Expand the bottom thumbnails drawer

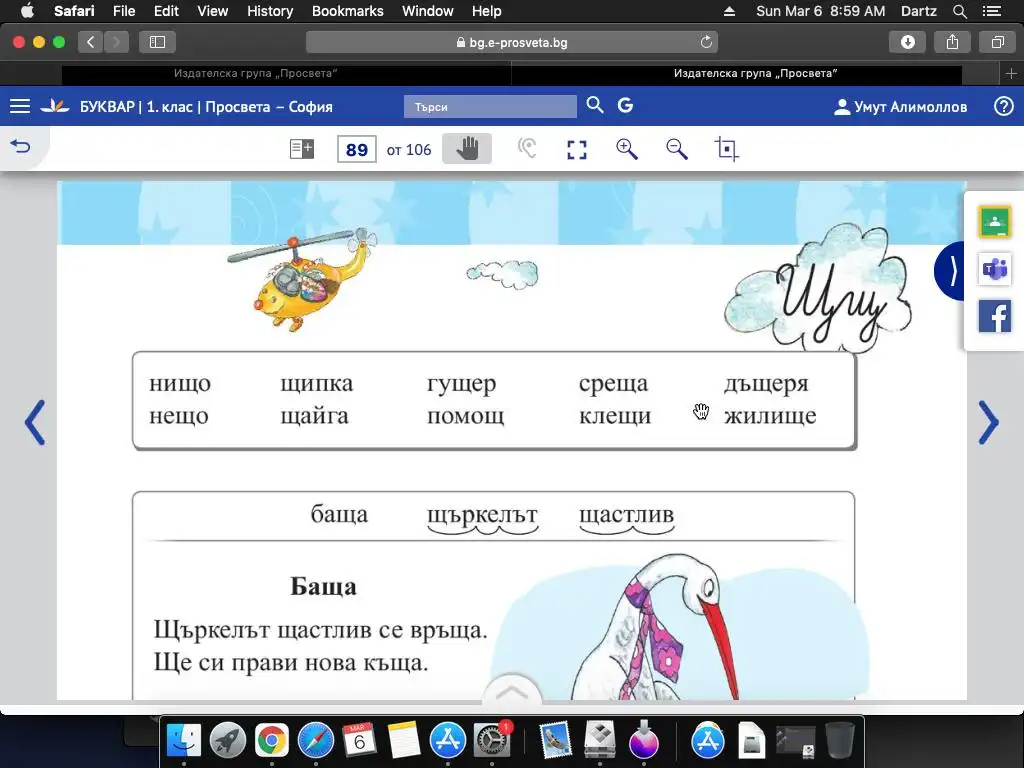coord(513,692)
